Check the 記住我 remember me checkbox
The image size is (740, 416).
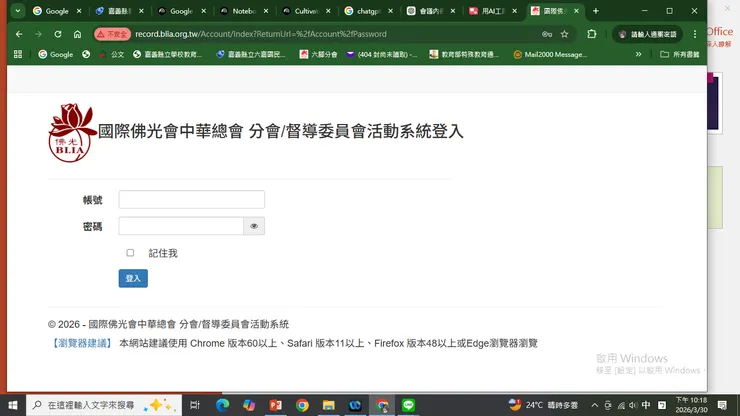130,253
